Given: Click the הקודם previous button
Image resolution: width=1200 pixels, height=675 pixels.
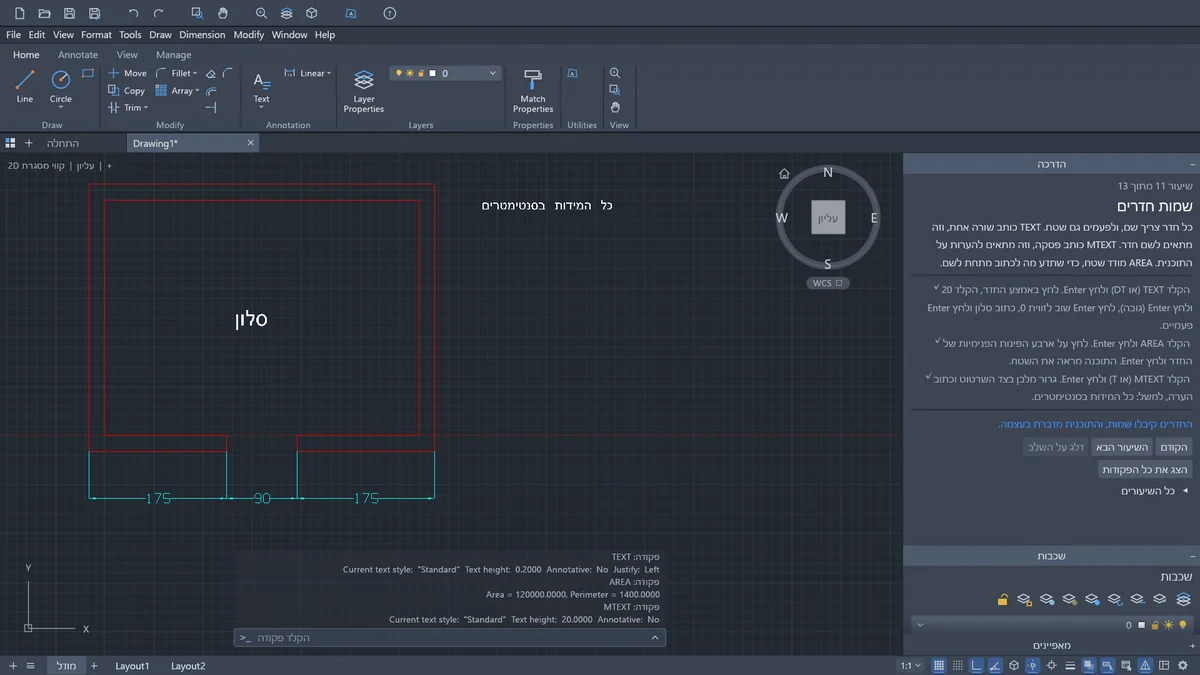Looking at the screenshot, I should pos(1172,447).
